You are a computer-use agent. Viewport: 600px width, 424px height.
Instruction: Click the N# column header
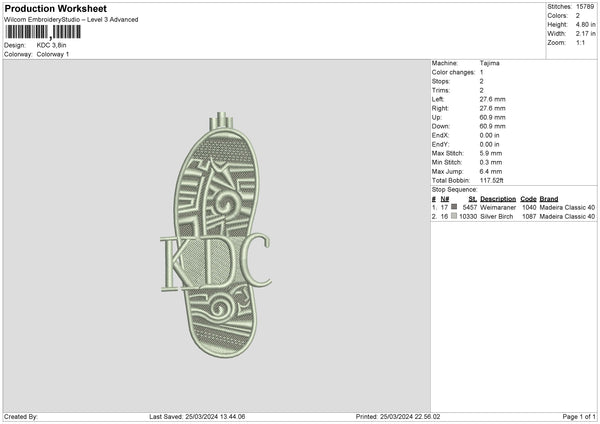[x=445, y=199]
